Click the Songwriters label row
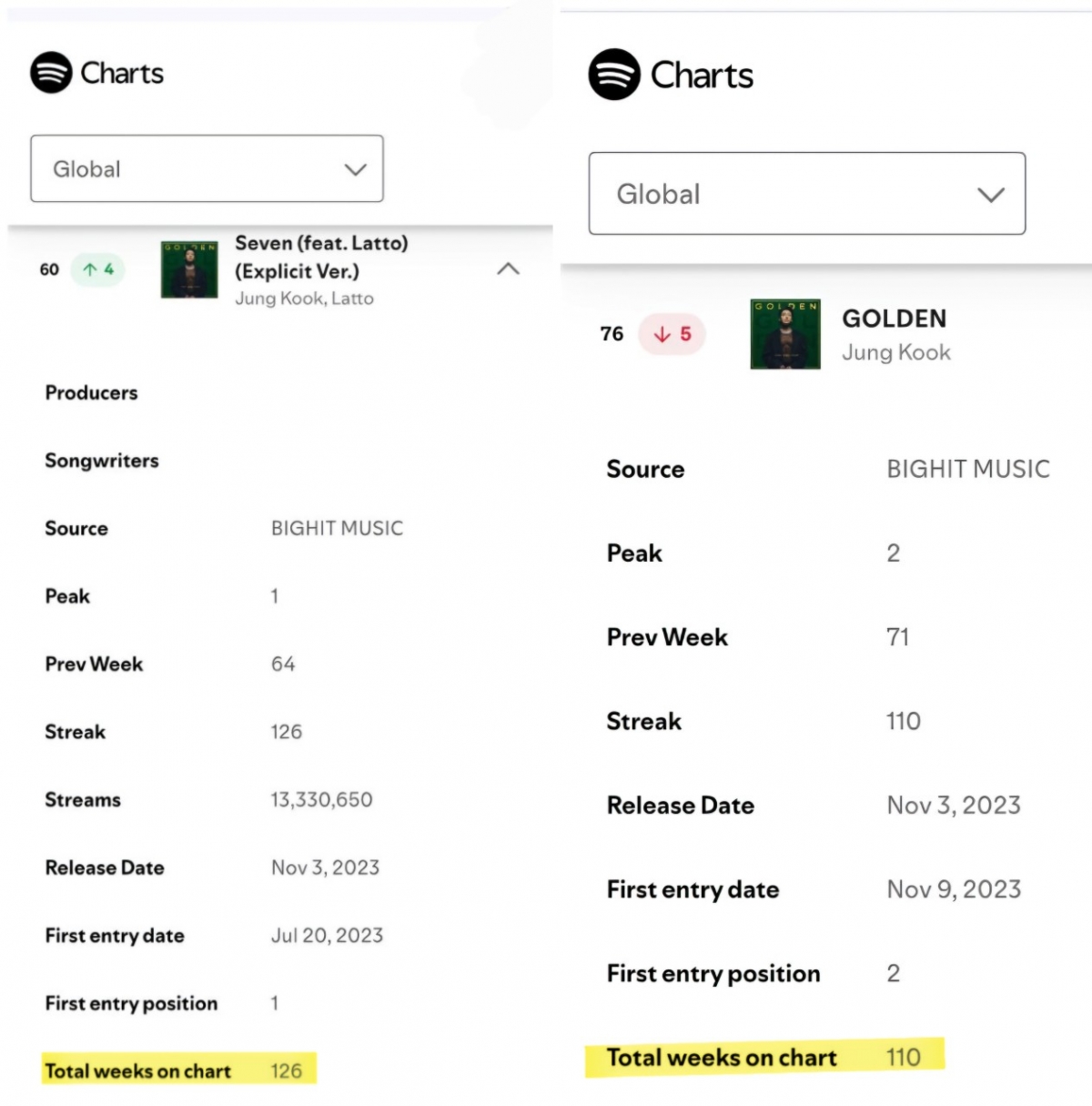The height and width of the screenshot is (1106, 1092). (x=102, y=461)
